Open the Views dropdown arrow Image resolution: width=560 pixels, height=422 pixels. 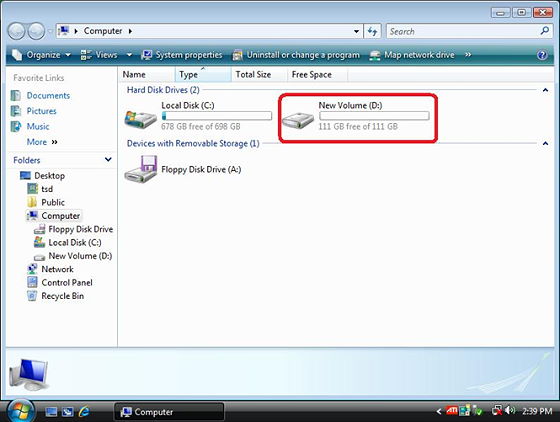coord(129,55)
